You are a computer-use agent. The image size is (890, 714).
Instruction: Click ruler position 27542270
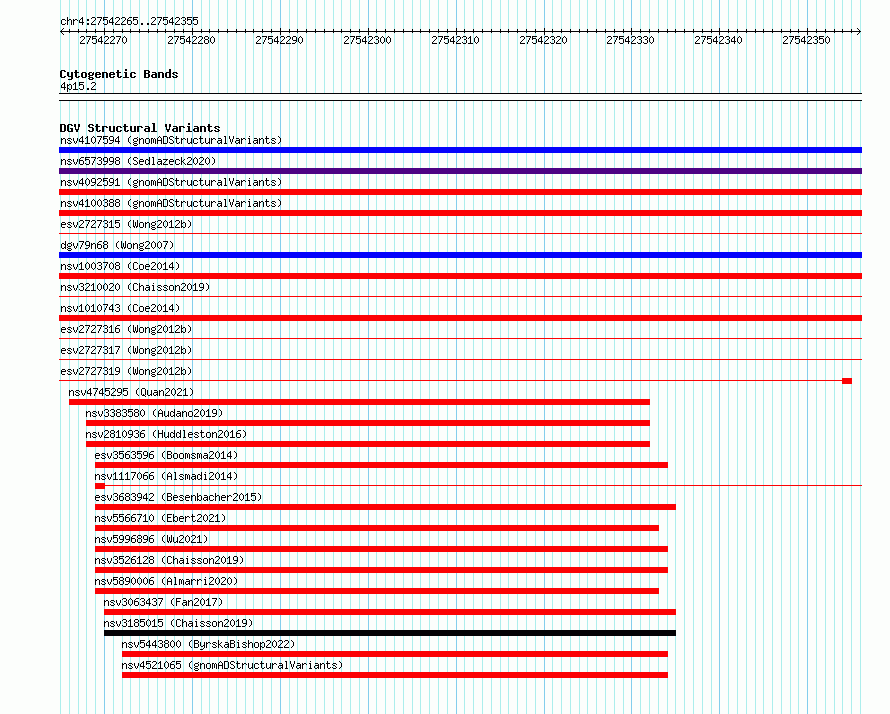[x=103, y=40]
